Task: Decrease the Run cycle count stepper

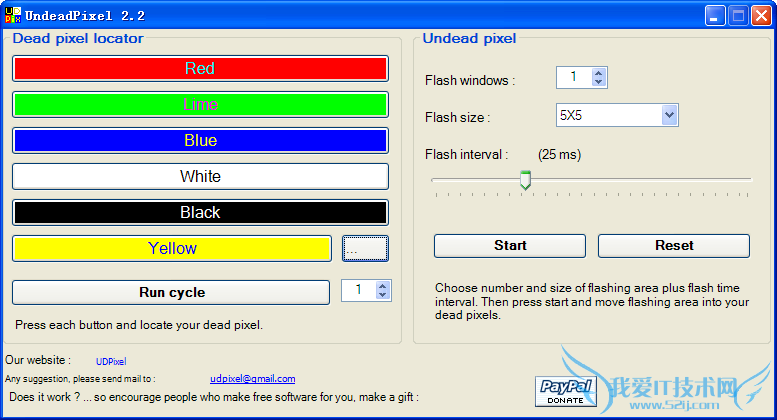Action: [x=382, y=294]
